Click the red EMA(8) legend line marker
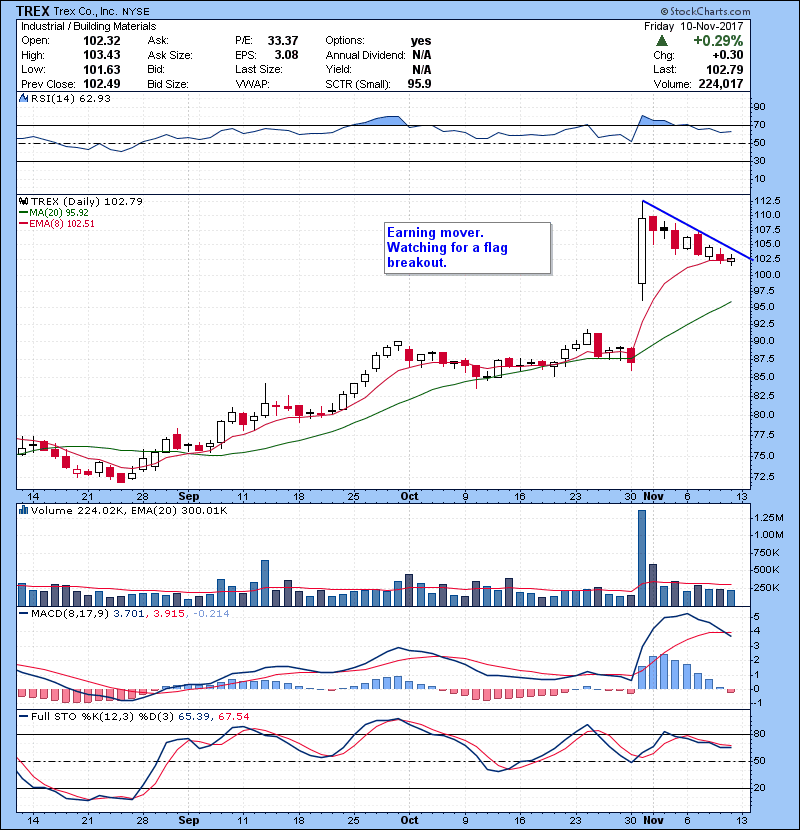The width and height of the screenshot is (800, 830). (23, 224)
